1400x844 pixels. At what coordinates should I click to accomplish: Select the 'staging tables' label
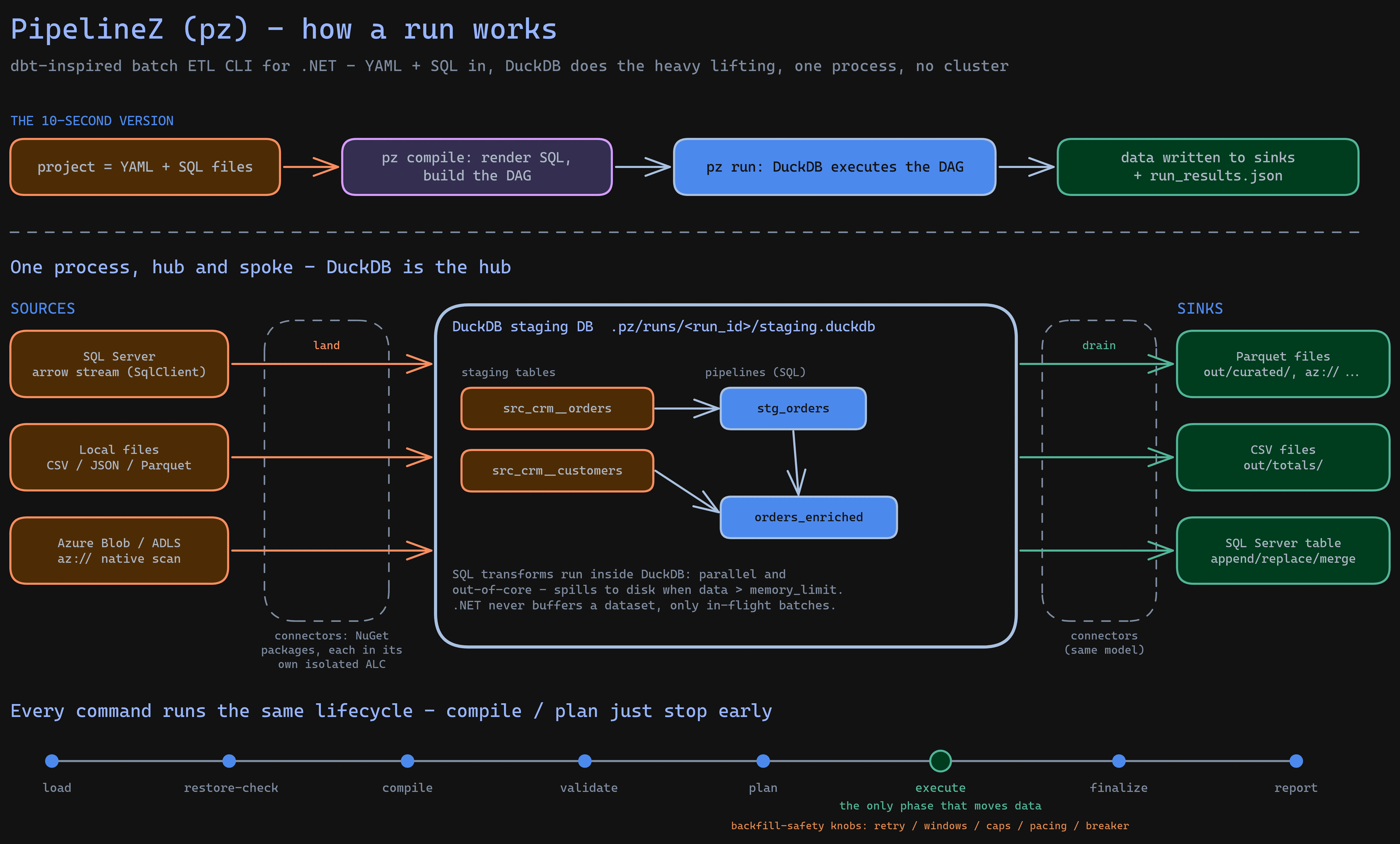pyautogui.click(x=509, y=372)
